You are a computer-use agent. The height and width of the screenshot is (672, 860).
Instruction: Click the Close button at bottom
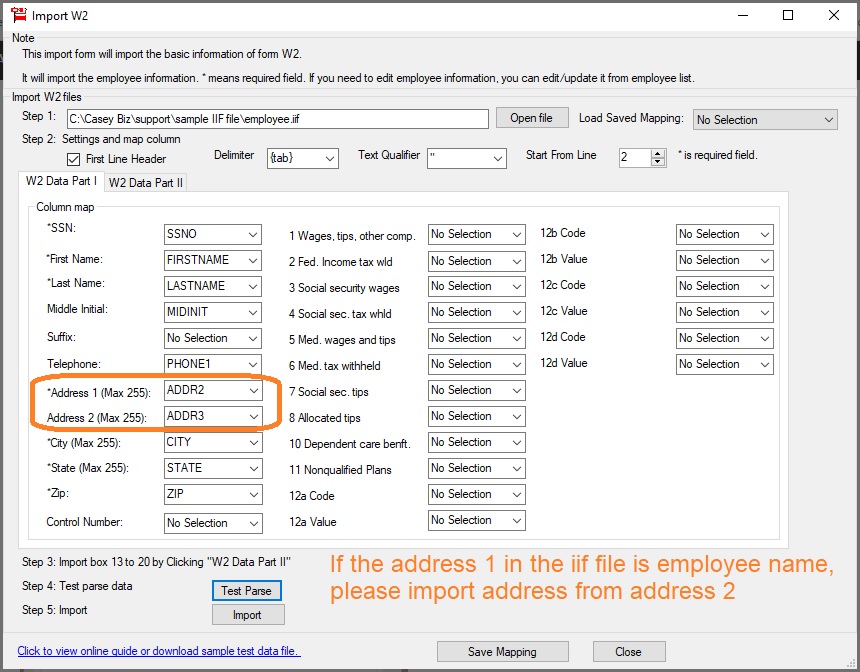pyautogui.click(x=628, y=652)
